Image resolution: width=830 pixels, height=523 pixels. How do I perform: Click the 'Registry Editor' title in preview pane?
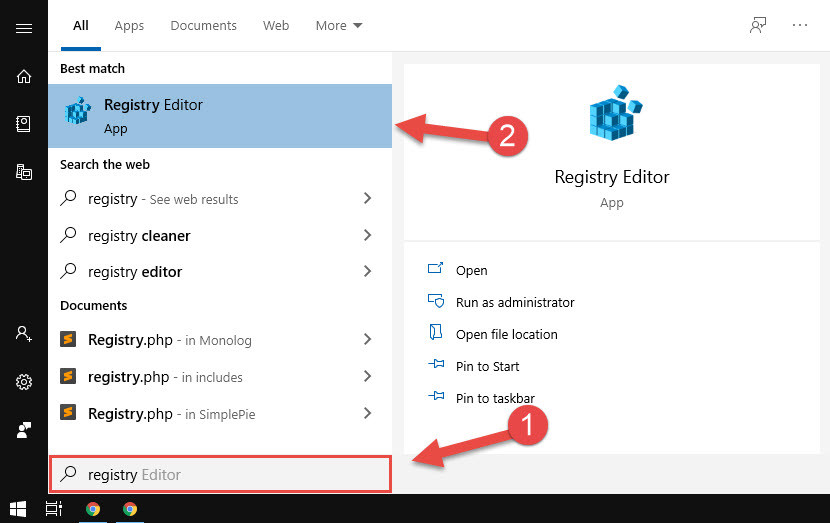[x=612, y=177]
